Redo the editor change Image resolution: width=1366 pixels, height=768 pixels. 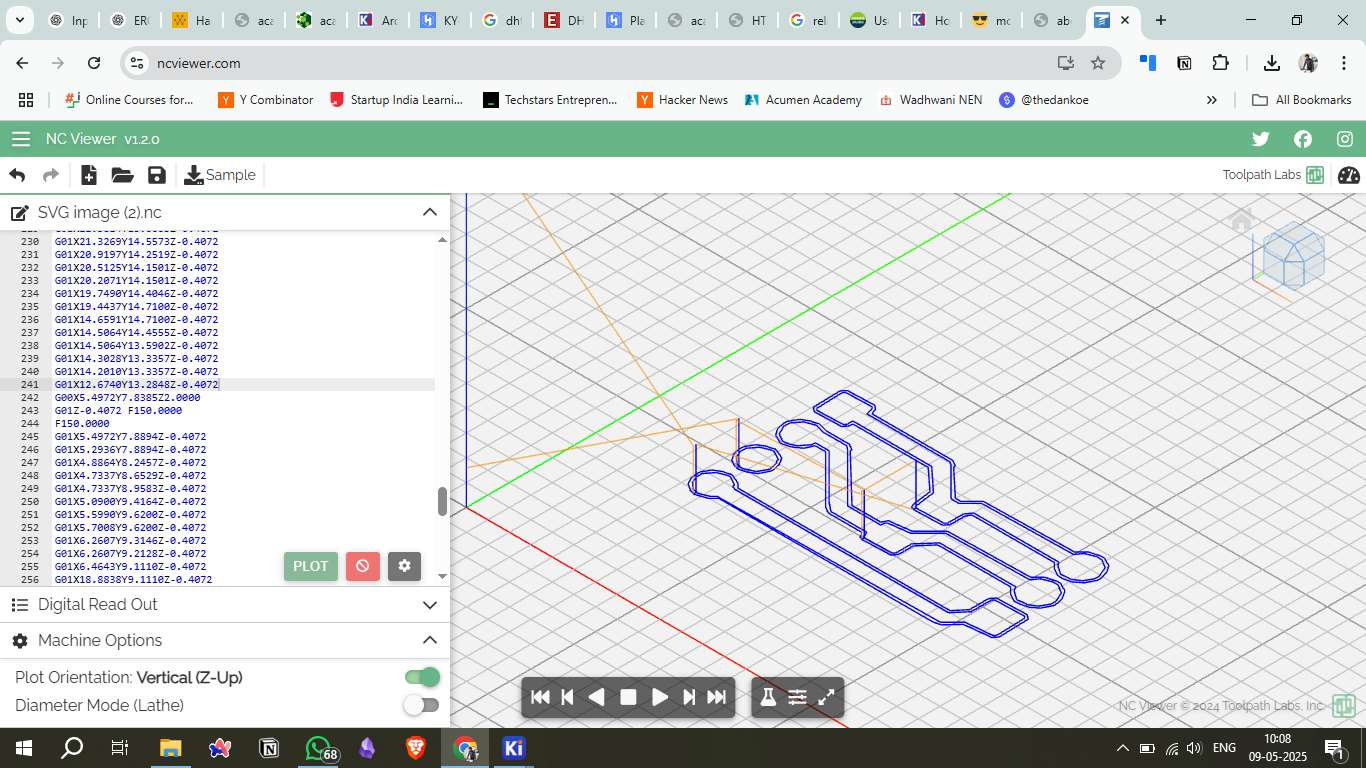click(x=51, y=175)
